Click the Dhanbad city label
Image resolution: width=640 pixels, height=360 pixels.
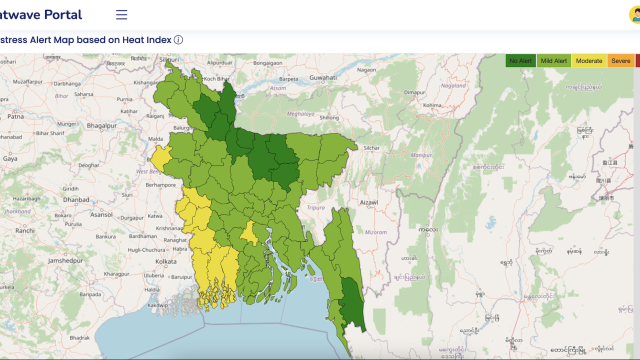point(76,200)
